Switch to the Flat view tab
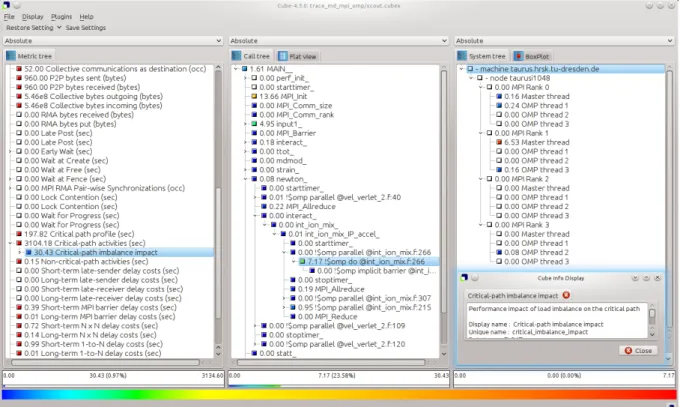The width and height of the screenshot is (680, 407). pos(298,56)
